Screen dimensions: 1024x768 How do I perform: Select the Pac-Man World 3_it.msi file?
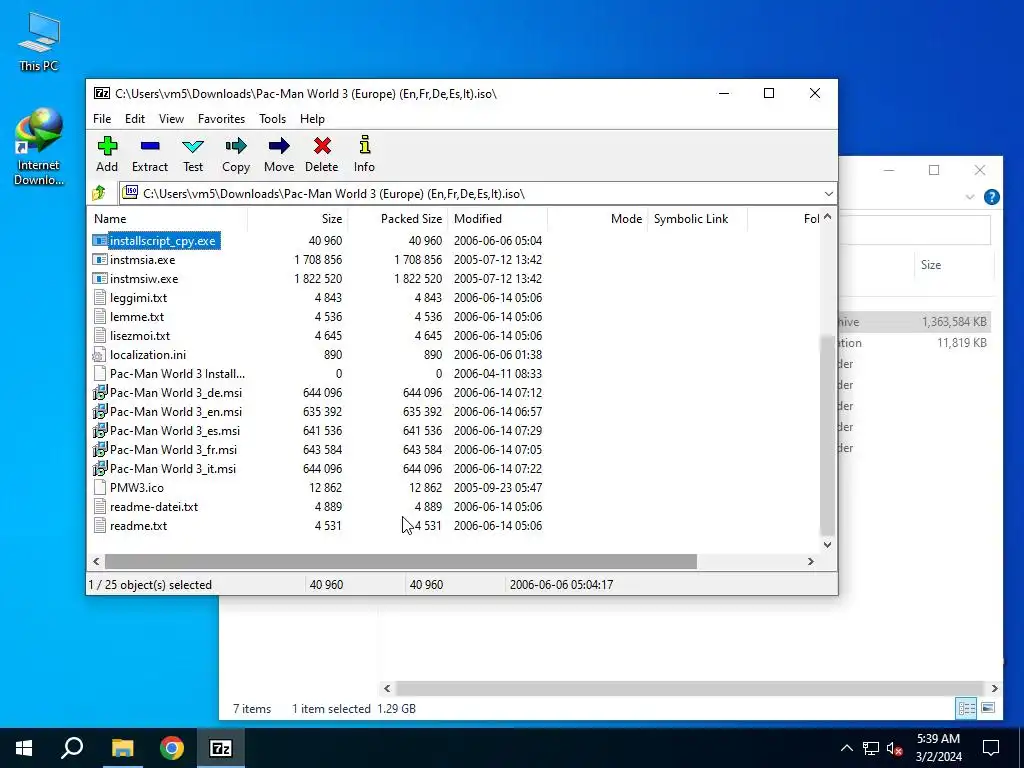[x=172, y=469]
